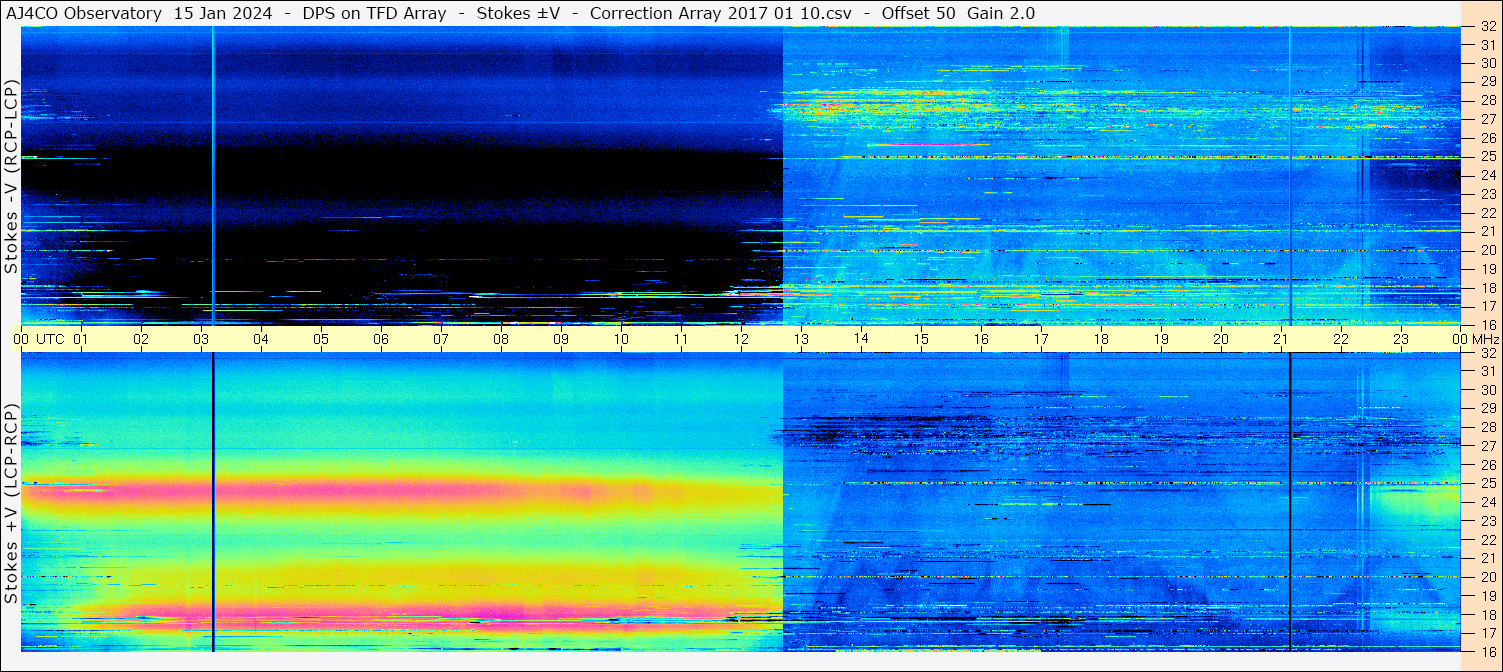Viewport: 1503px width, 672px height.
Task: Click 25 MHz label of upper -V panel
Action: [1487, 157]
